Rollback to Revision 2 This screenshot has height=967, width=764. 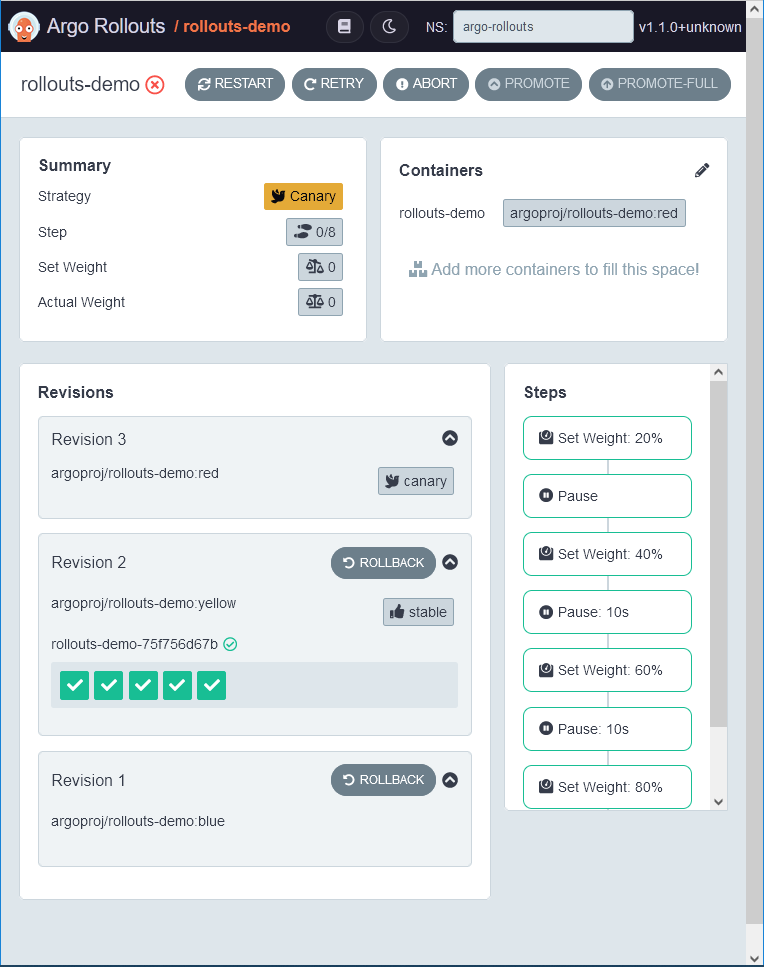tap(384, 563)
